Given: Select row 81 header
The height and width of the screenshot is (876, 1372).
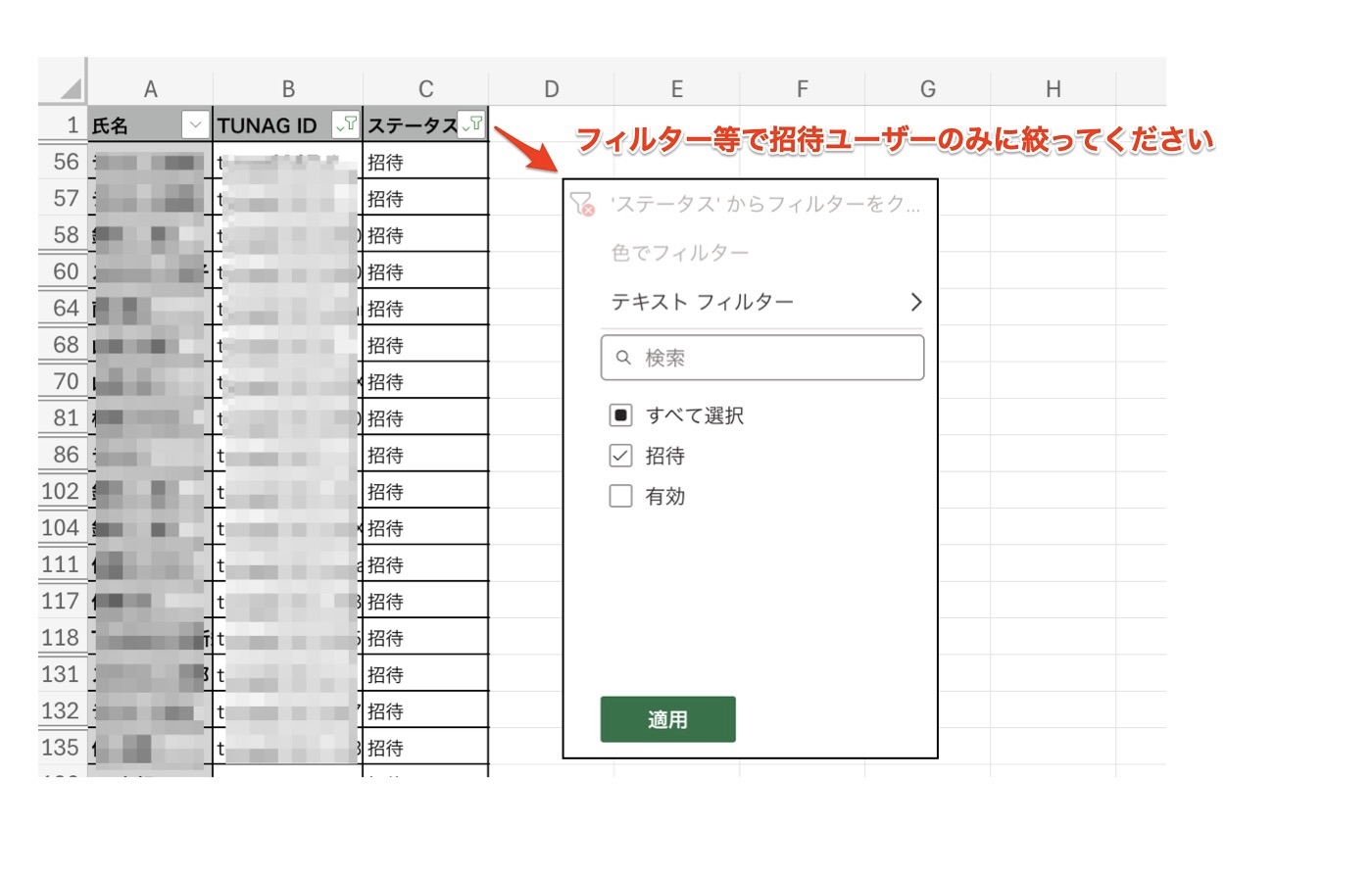Looking at the screenshot, I should (x=63, y=417).
